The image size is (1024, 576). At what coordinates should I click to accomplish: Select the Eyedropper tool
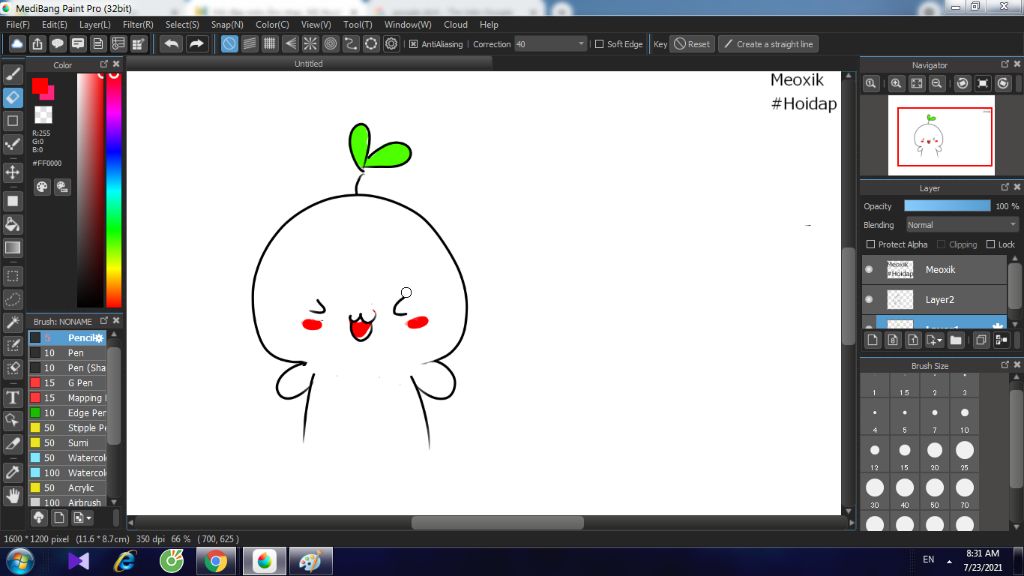[x=12, y=472]
